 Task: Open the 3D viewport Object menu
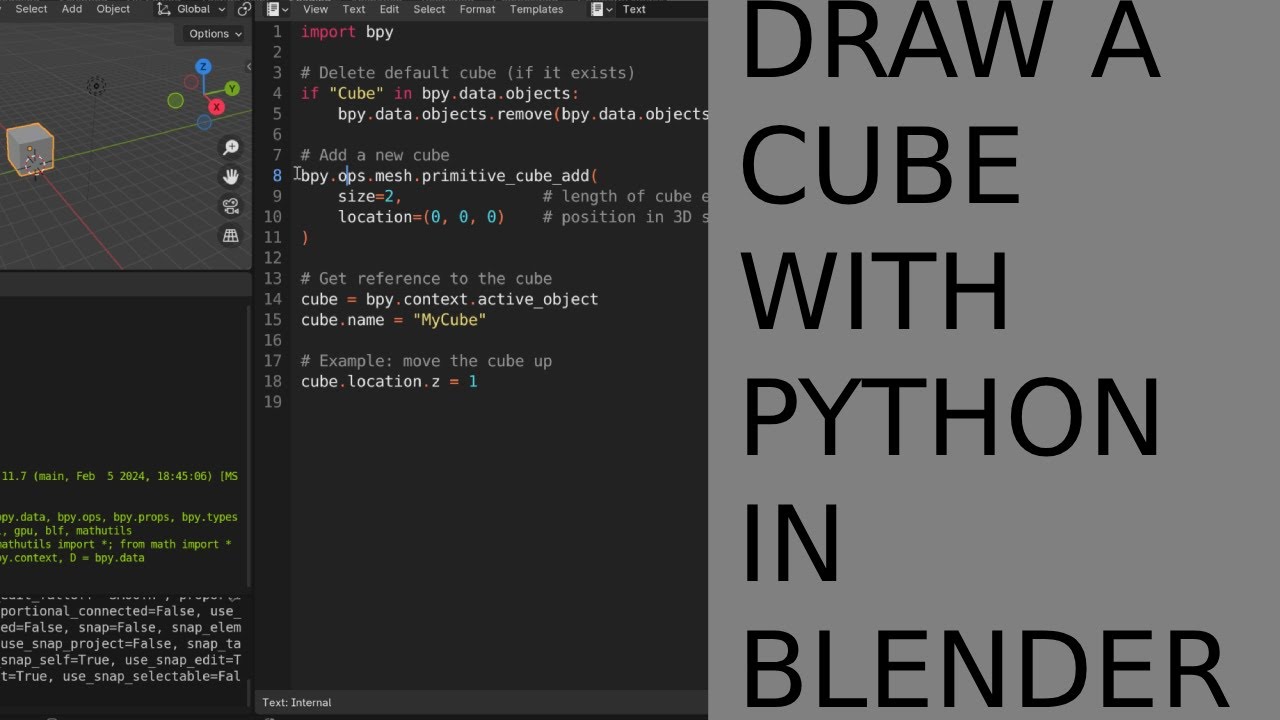(x=113, y=9)
